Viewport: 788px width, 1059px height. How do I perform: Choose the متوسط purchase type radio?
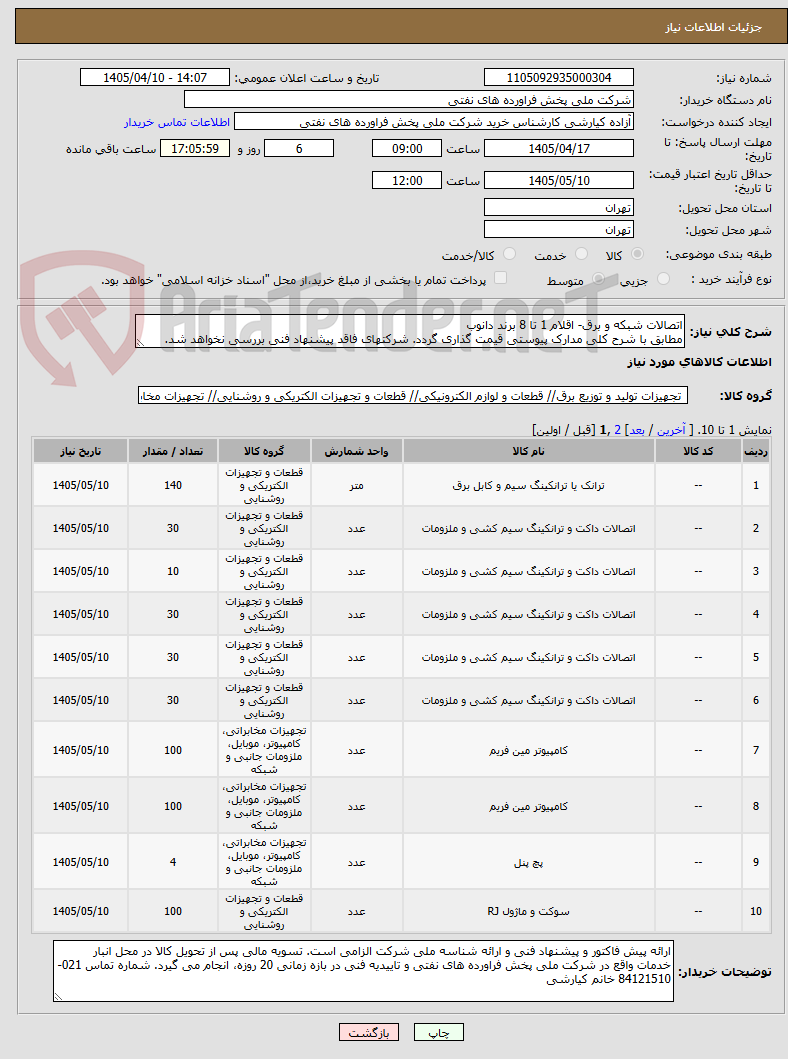598,279
